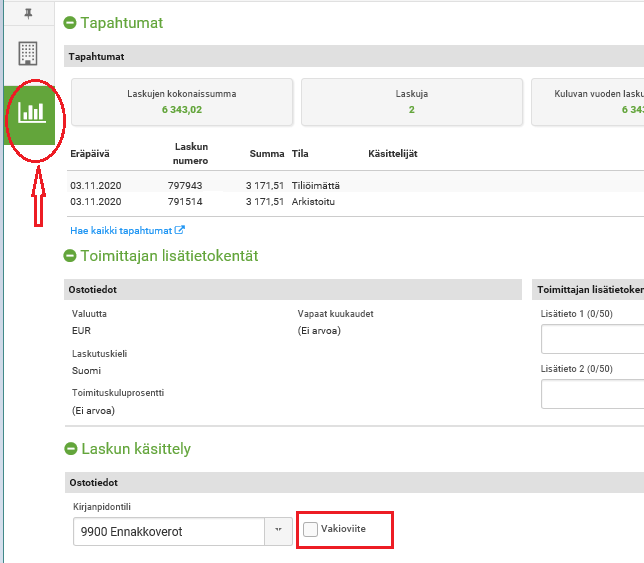The image size is (644, 563).
Task: Click the Laskuja count card
Action: (411, 102)
